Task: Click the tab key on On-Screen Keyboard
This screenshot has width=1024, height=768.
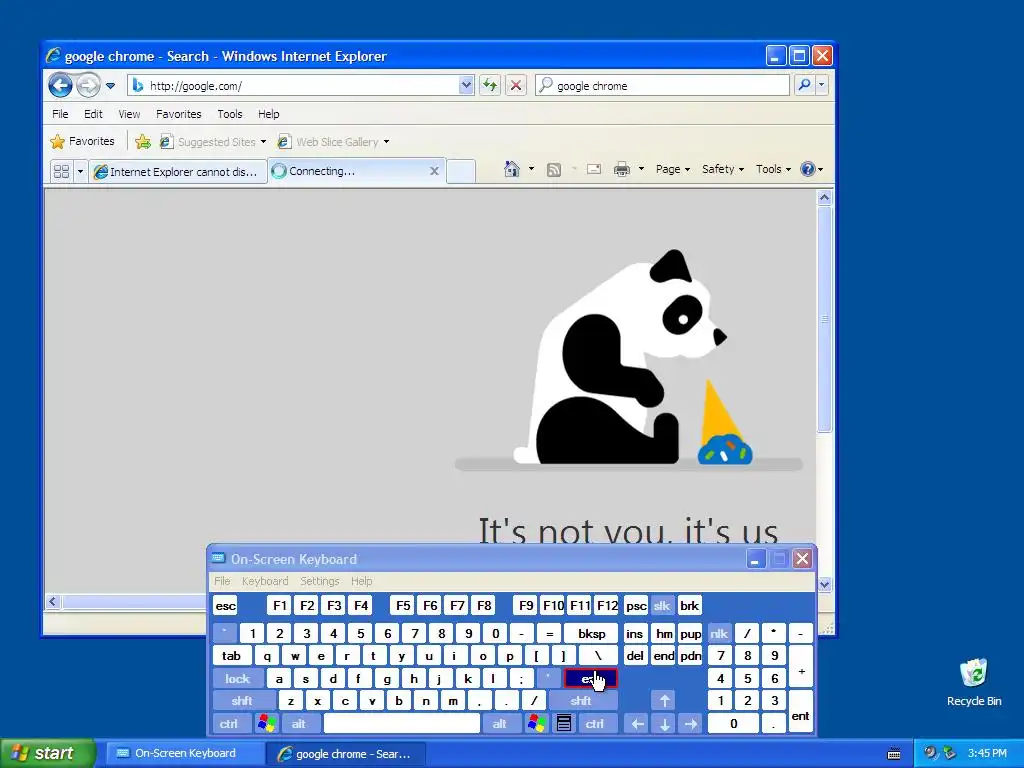Action: pyautogui.click(x=231, y=656)
